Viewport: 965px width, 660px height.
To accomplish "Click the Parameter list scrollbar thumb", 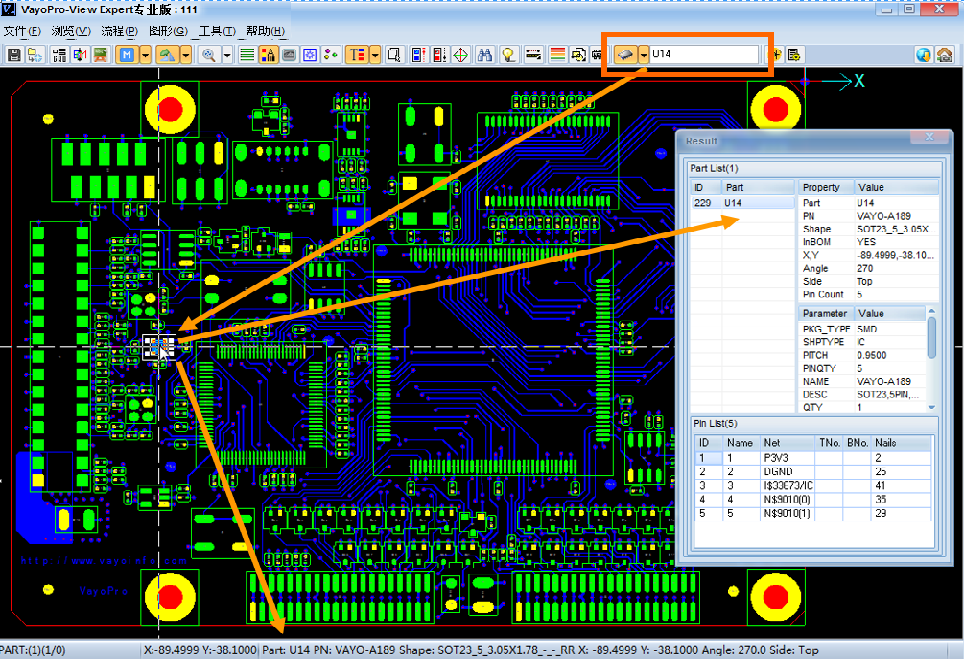I will coord(931,337).
